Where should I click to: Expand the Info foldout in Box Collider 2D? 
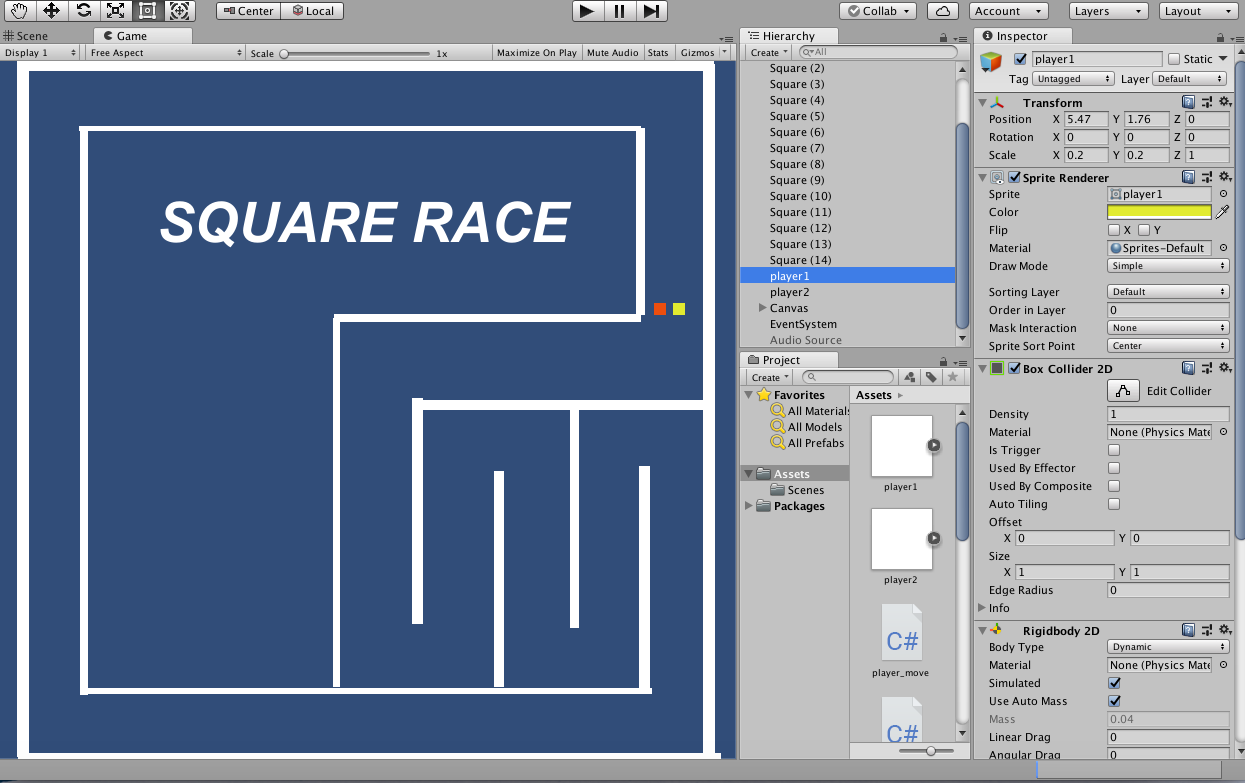point(981,608)
